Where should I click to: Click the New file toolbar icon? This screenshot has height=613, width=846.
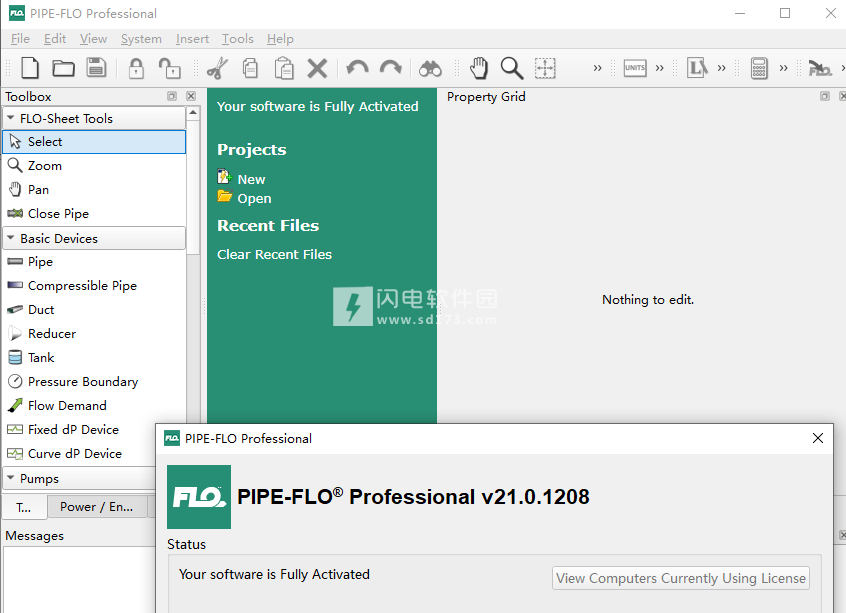click(30, 68)
